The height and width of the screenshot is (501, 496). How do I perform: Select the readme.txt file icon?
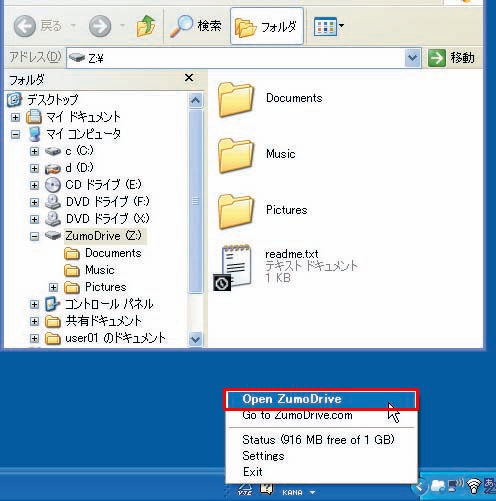pyautogui.click(x=233, y=267)
